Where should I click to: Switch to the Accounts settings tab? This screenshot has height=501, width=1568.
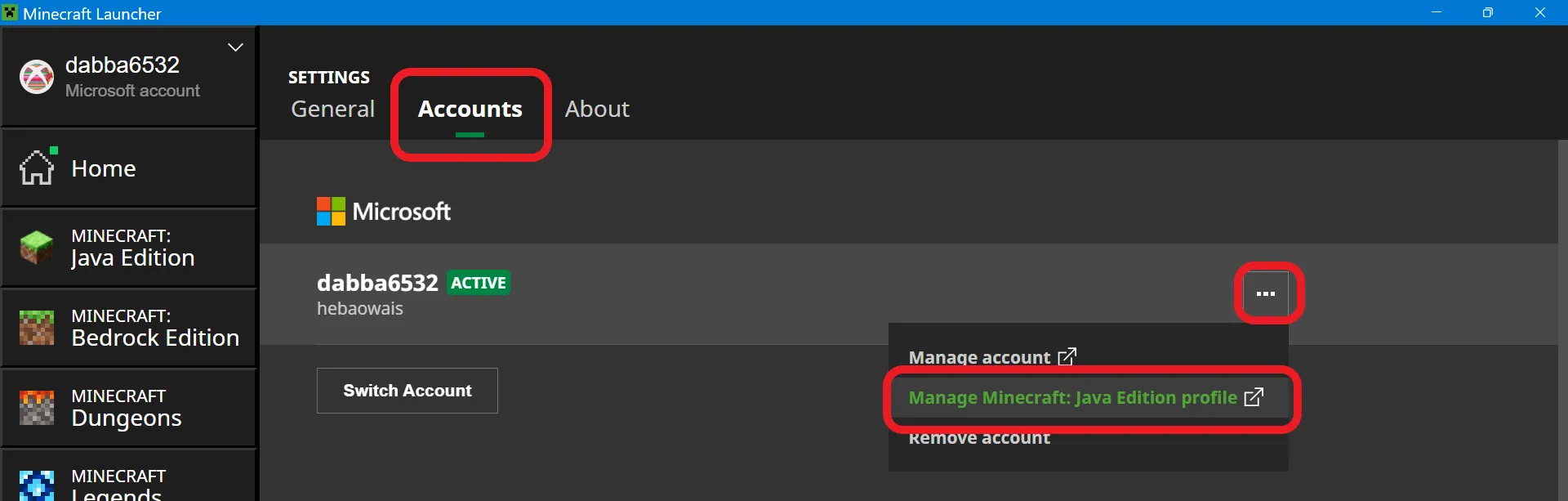[470, 109]
